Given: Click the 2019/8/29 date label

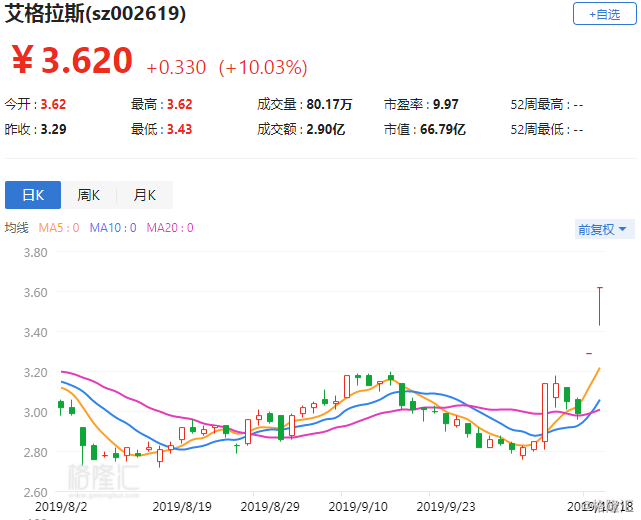Looking at the screenshot, I should coord(270,507).
